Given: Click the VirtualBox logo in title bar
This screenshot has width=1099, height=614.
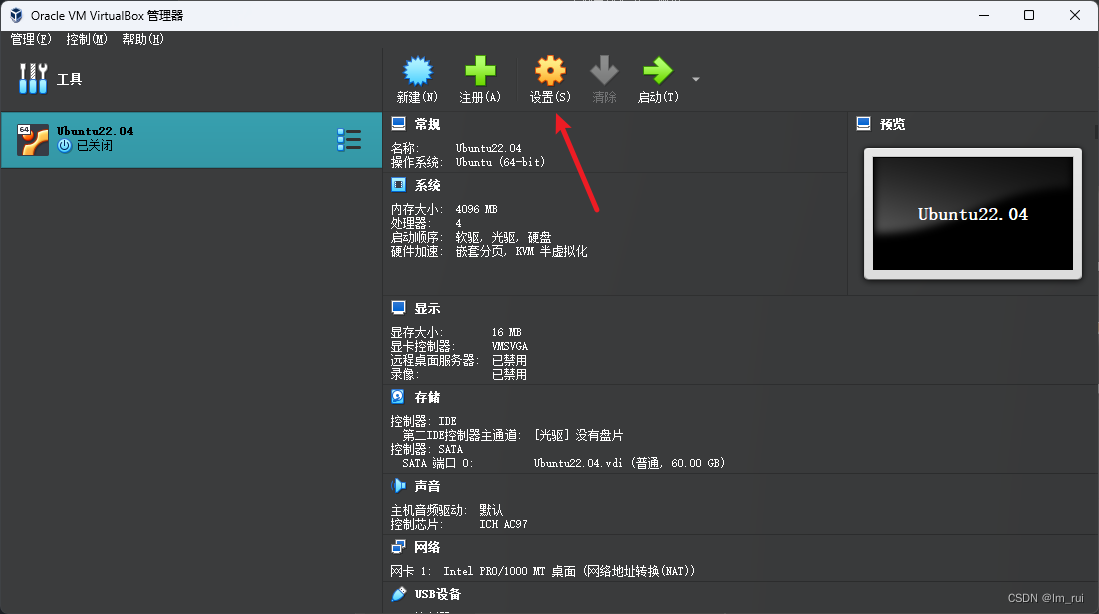Looking at the screenshot, I should [16, 15].
